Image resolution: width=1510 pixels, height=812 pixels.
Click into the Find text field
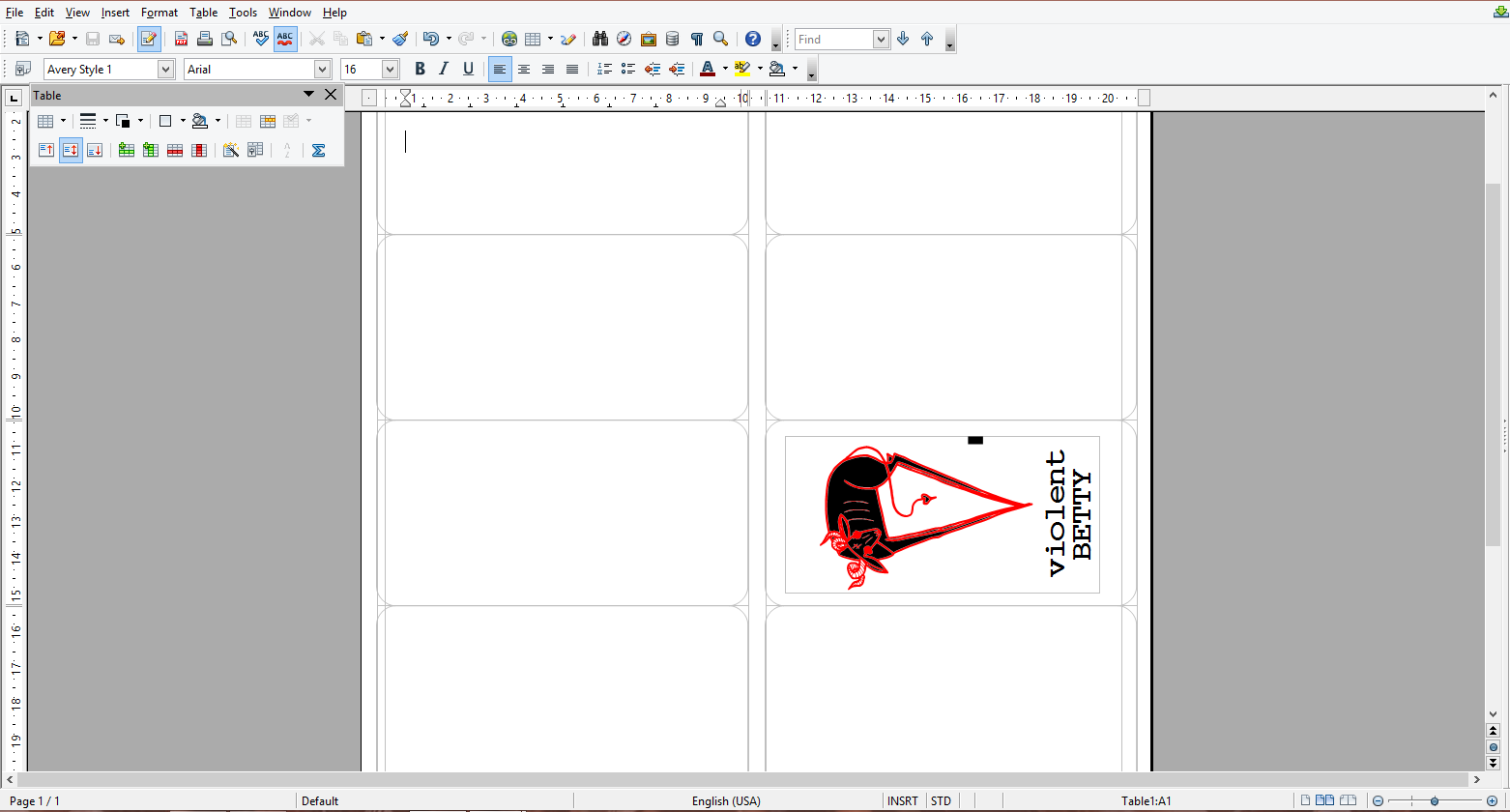(833, 39)
